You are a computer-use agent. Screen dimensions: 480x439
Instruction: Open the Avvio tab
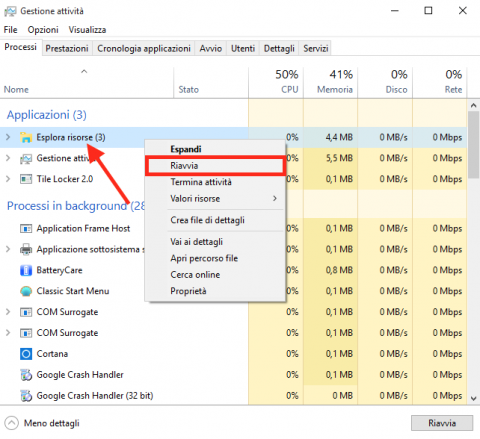tap(211, 49)
